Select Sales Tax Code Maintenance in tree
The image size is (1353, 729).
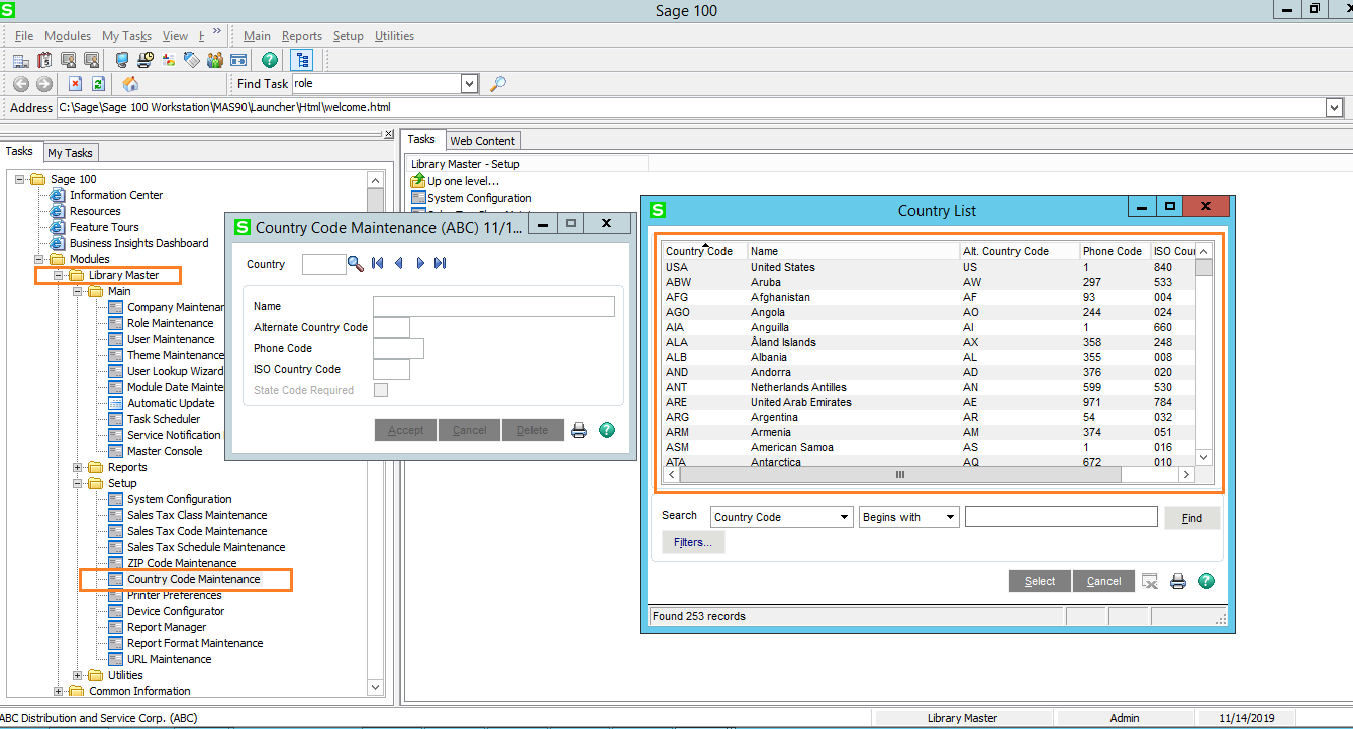tap(197, 531)
